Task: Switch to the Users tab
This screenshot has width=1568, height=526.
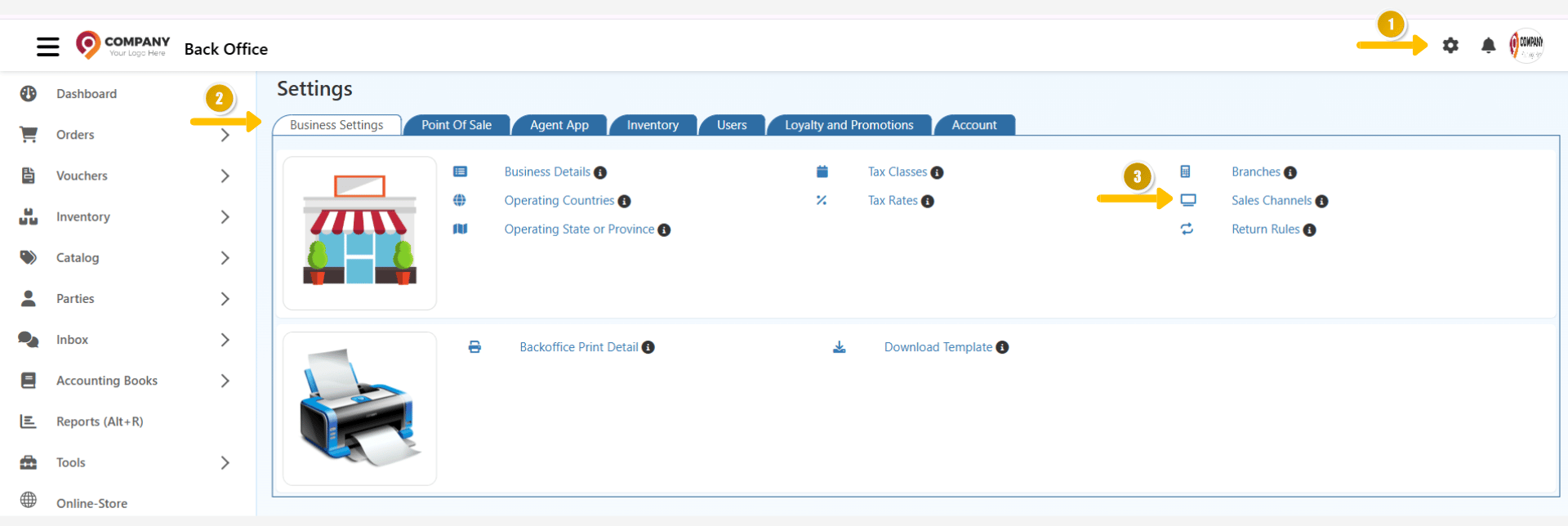Action: coord(732,125)
